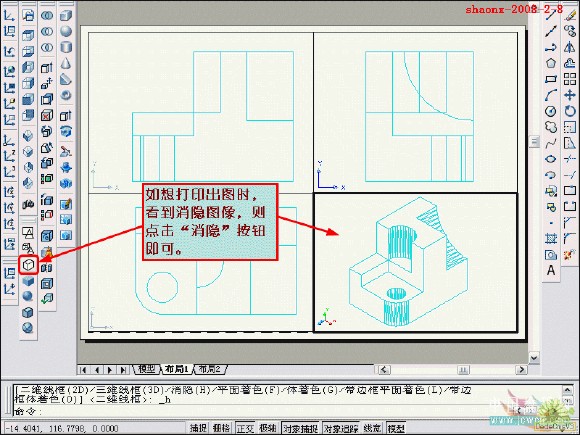Select the Cylinder solid tool

pyautogui.click(x=66, y=47)
